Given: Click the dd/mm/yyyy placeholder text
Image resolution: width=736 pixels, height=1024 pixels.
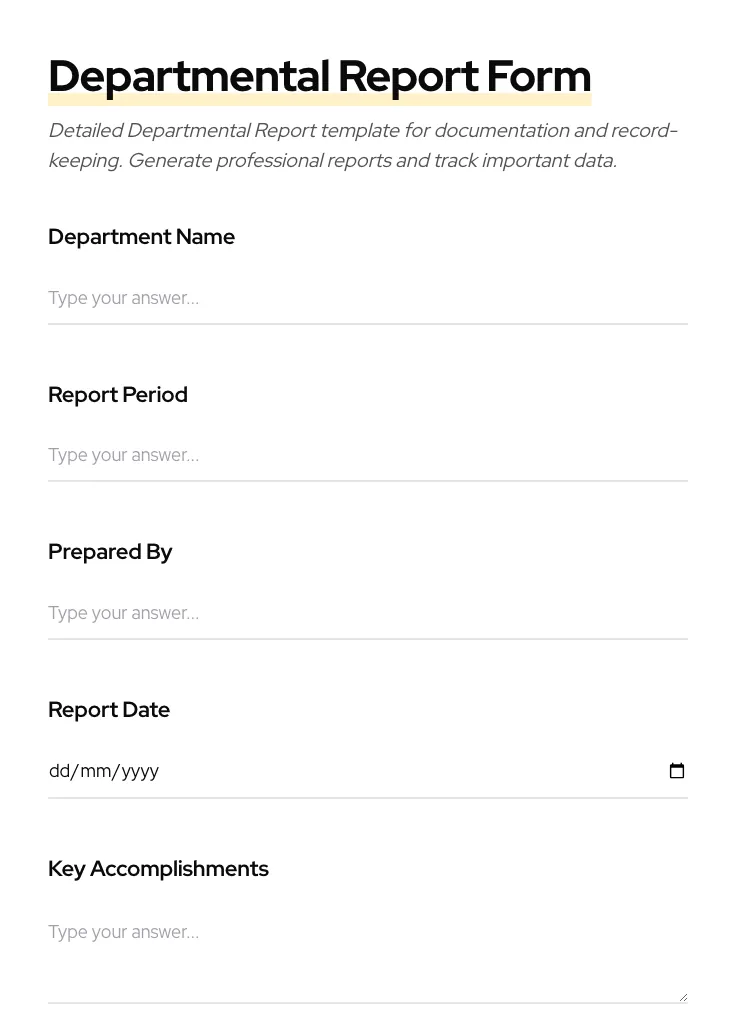Looking at the screenshot, I should coord(104,770).
